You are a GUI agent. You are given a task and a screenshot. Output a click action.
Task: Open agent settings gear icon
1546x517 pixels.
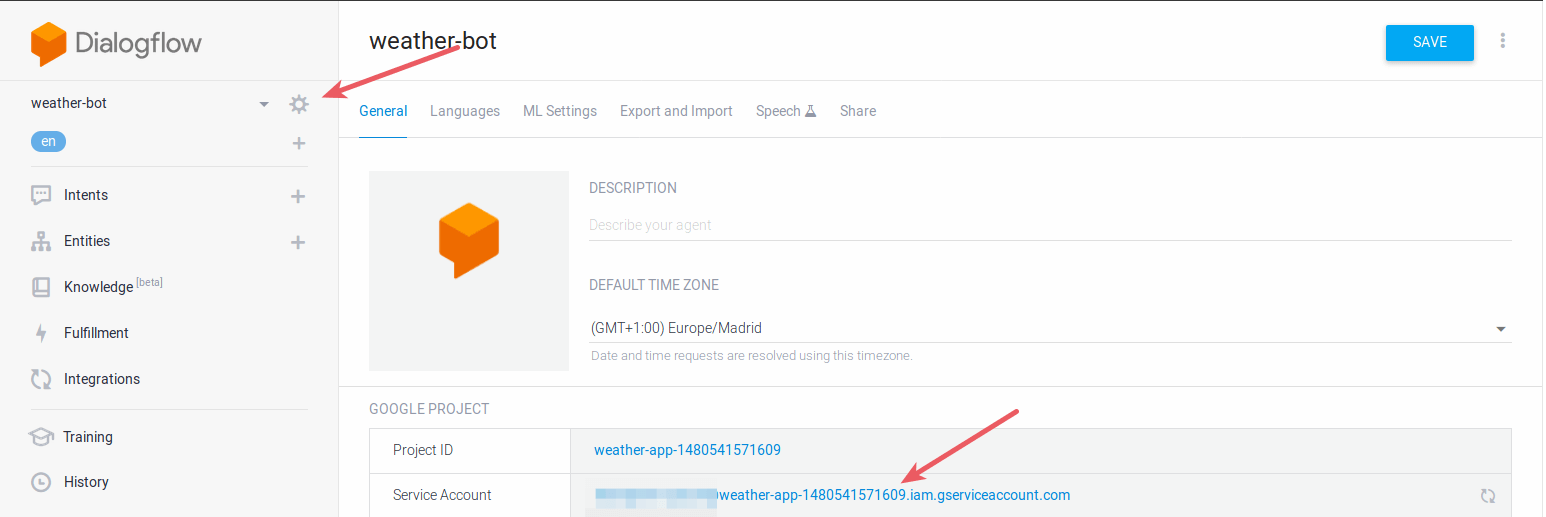tap(299, 104)
